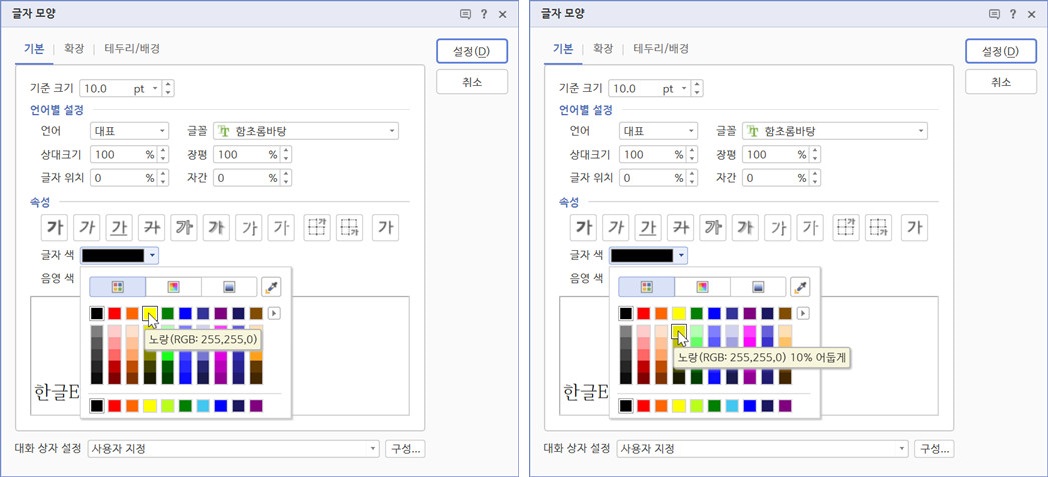Open 글자 색 dropdown arrow in right dialog

[x=682, y=255]
